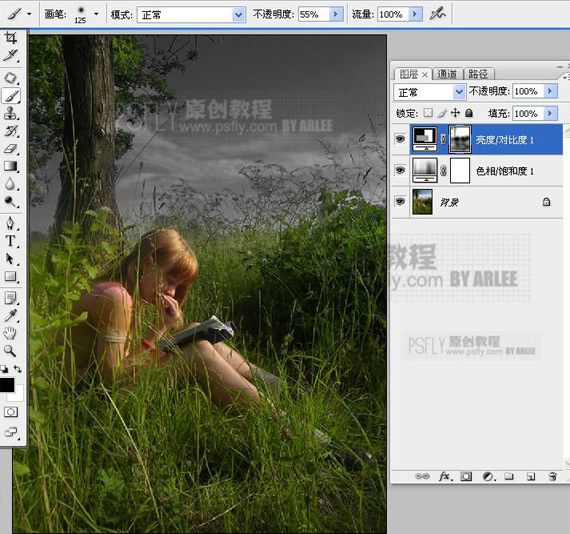Select the Blur tool

coord(11,184)
